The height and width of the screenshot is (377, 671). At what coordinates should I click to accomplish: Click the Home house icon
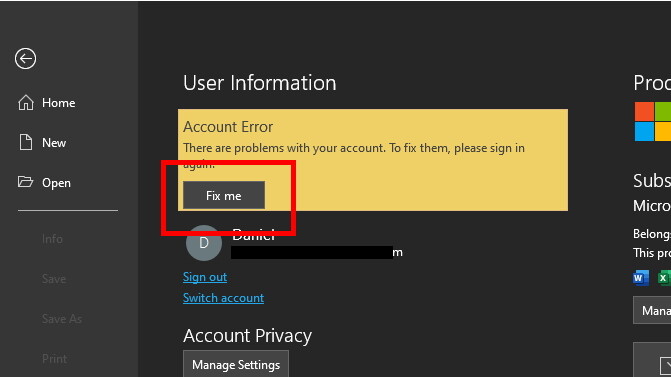pyautogui.click(x=26, y=103)
